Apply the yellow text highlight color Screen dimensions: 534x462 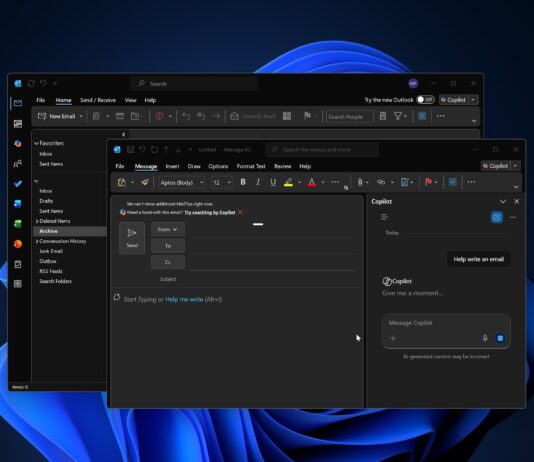tap(288, 182)
